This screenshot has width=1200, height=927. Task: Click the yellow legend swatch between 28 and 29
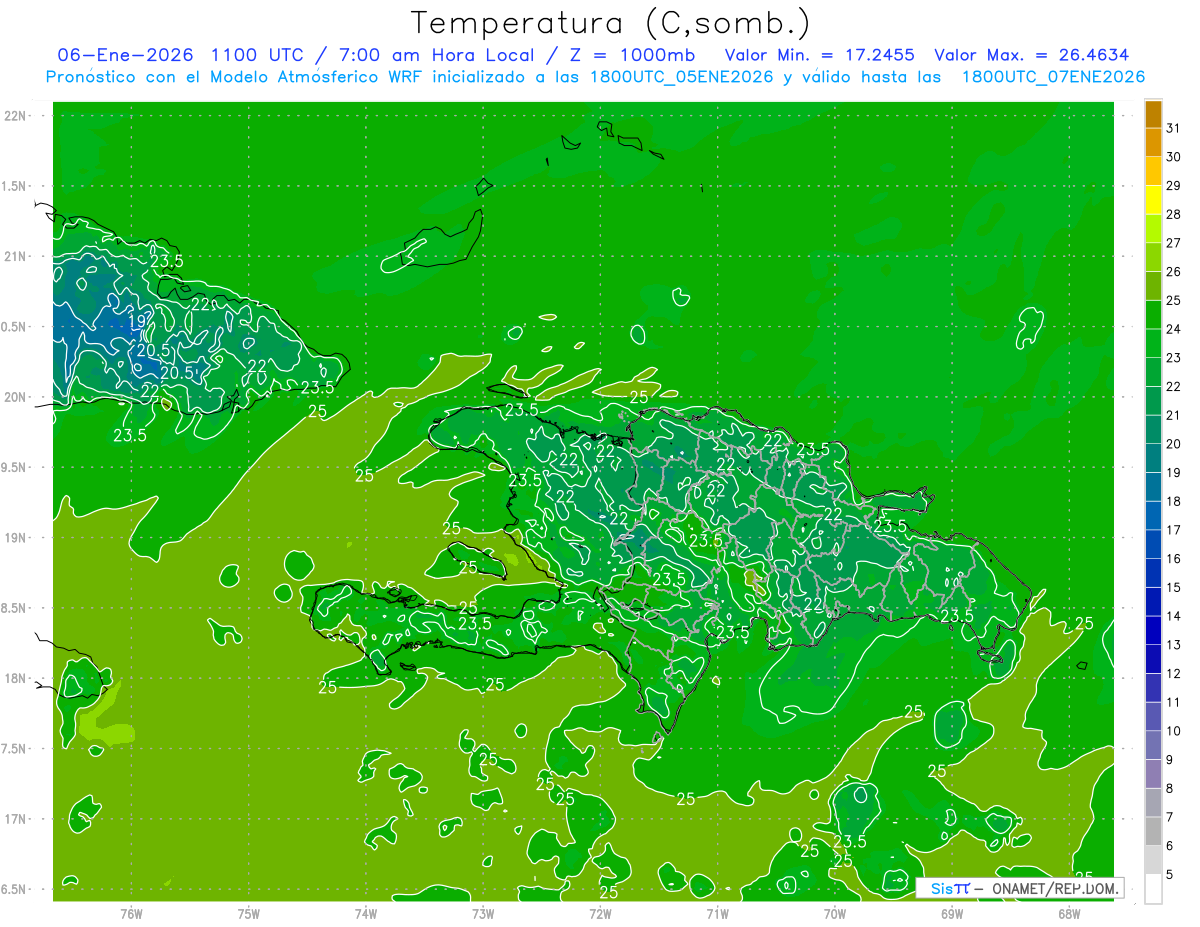coord(1153,200)
